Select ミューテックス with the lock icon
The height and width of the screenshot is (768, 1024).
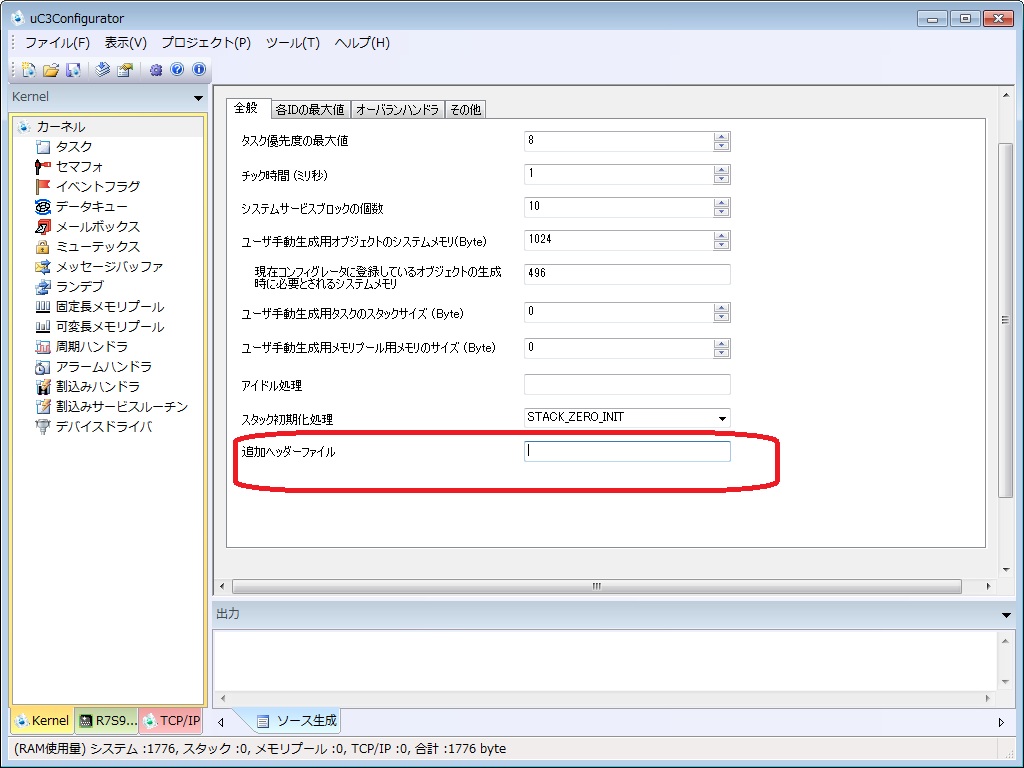click(x=96, y=247)
